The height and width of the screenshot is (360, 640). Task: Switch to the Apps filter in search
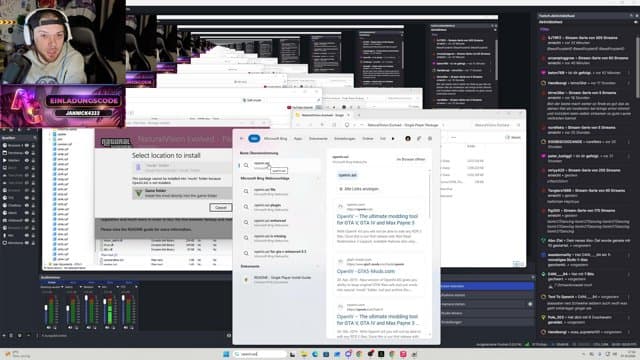point(298,139)
